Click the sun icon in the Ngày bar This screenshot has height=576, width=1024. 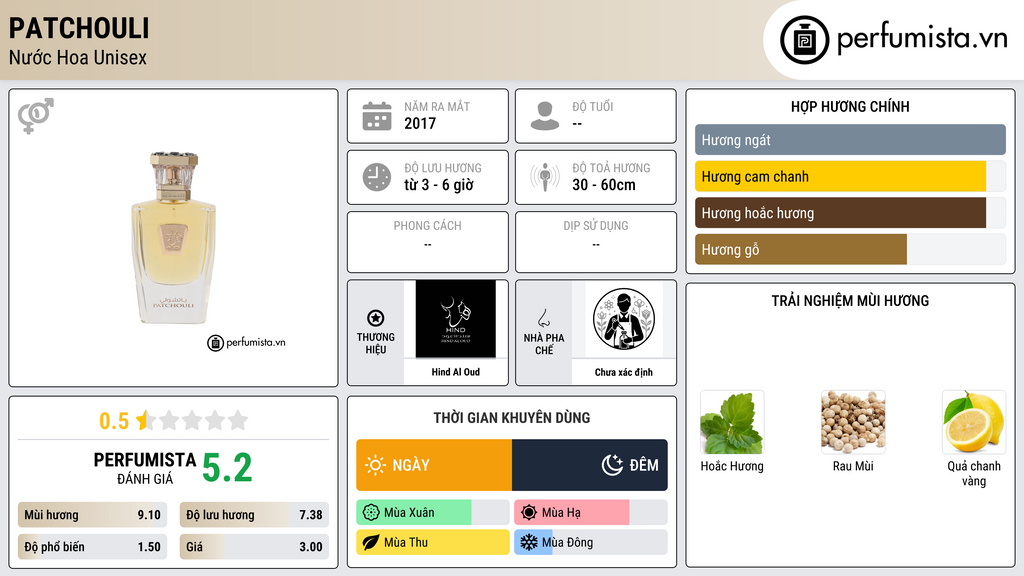pyautogui.click(x=375, y=465)
